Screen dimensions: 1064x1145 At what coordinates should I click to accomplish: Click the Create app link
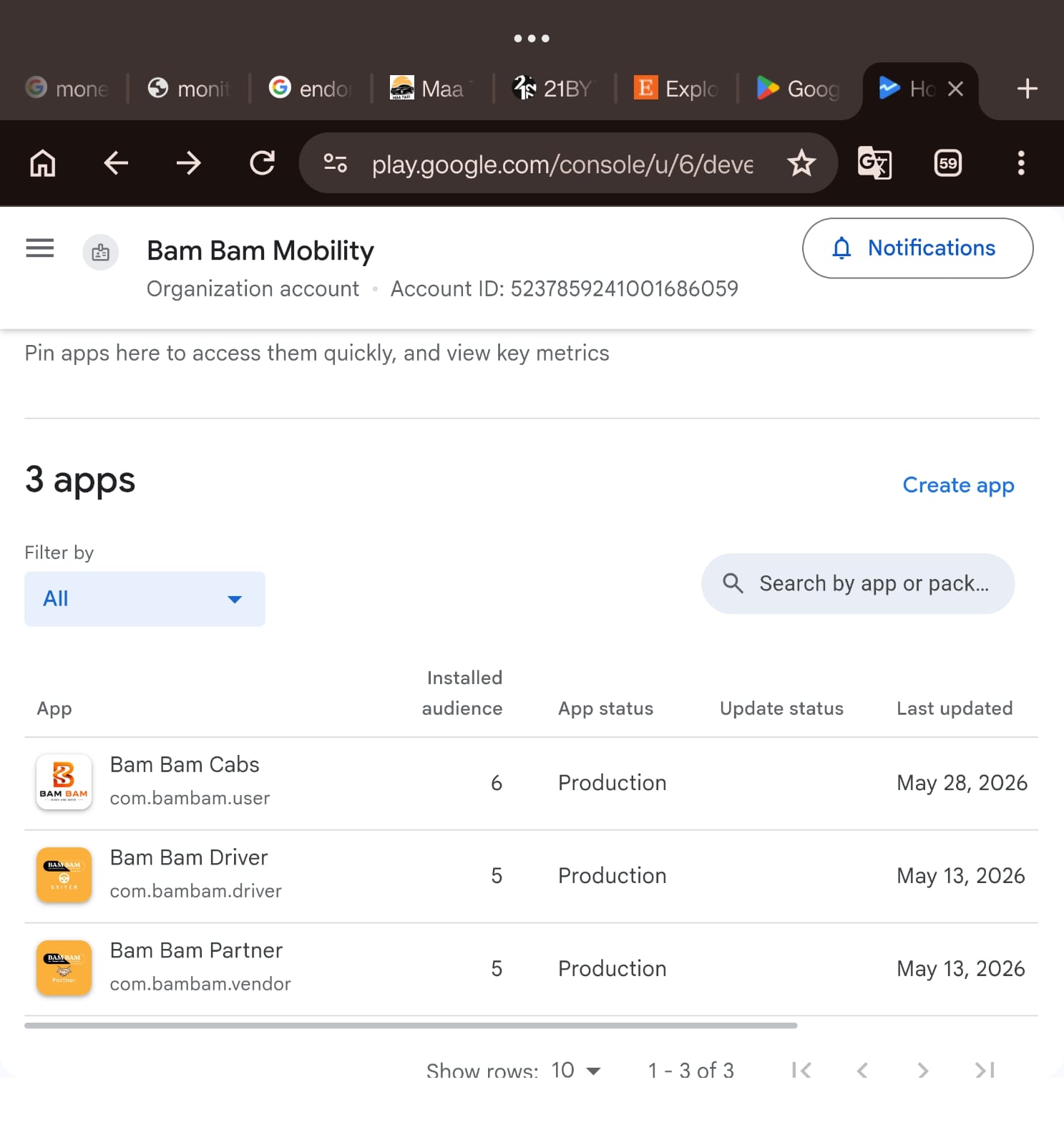click(958, 485)
